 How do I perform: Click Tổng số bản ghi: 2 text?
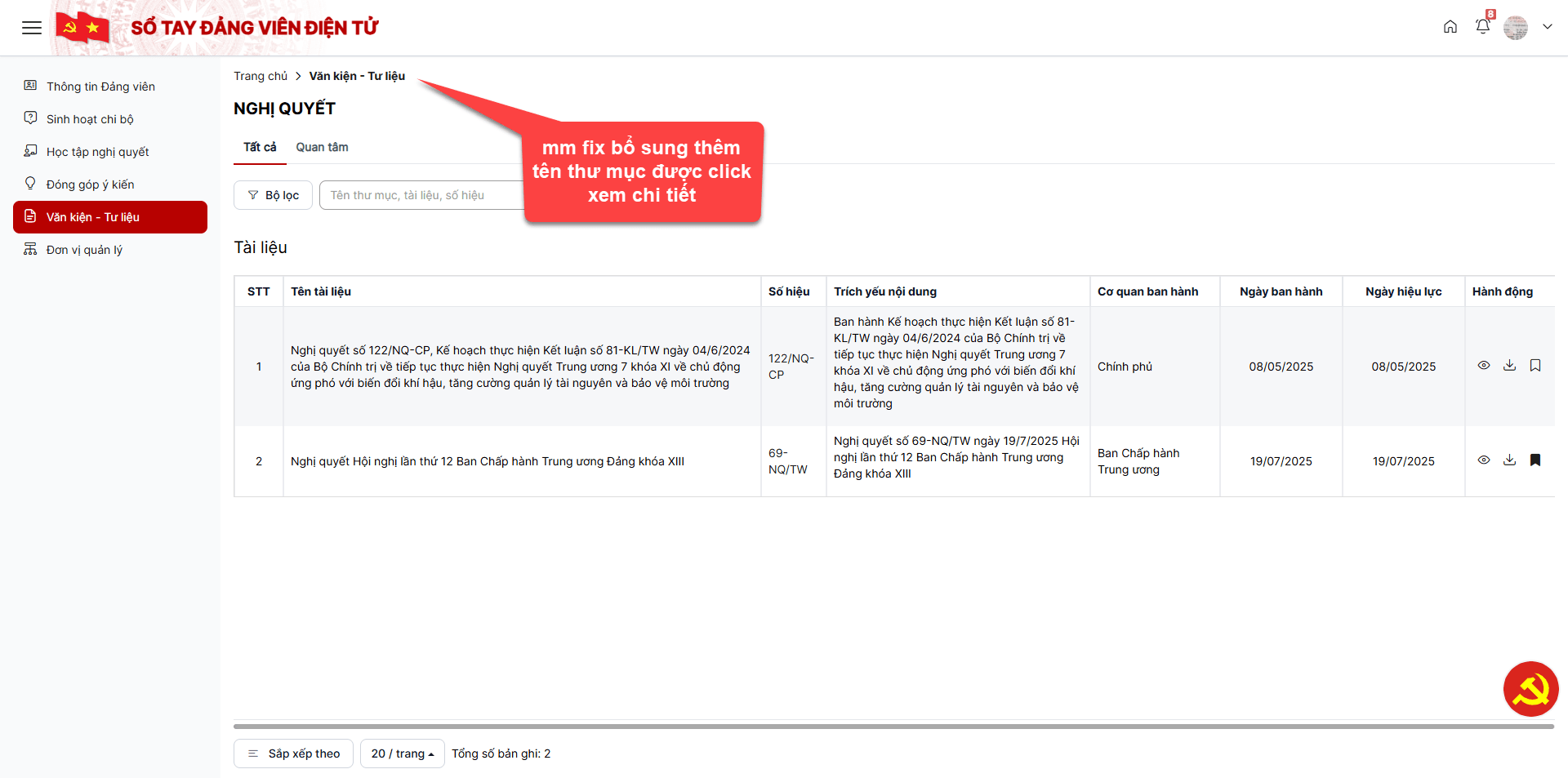501,754
